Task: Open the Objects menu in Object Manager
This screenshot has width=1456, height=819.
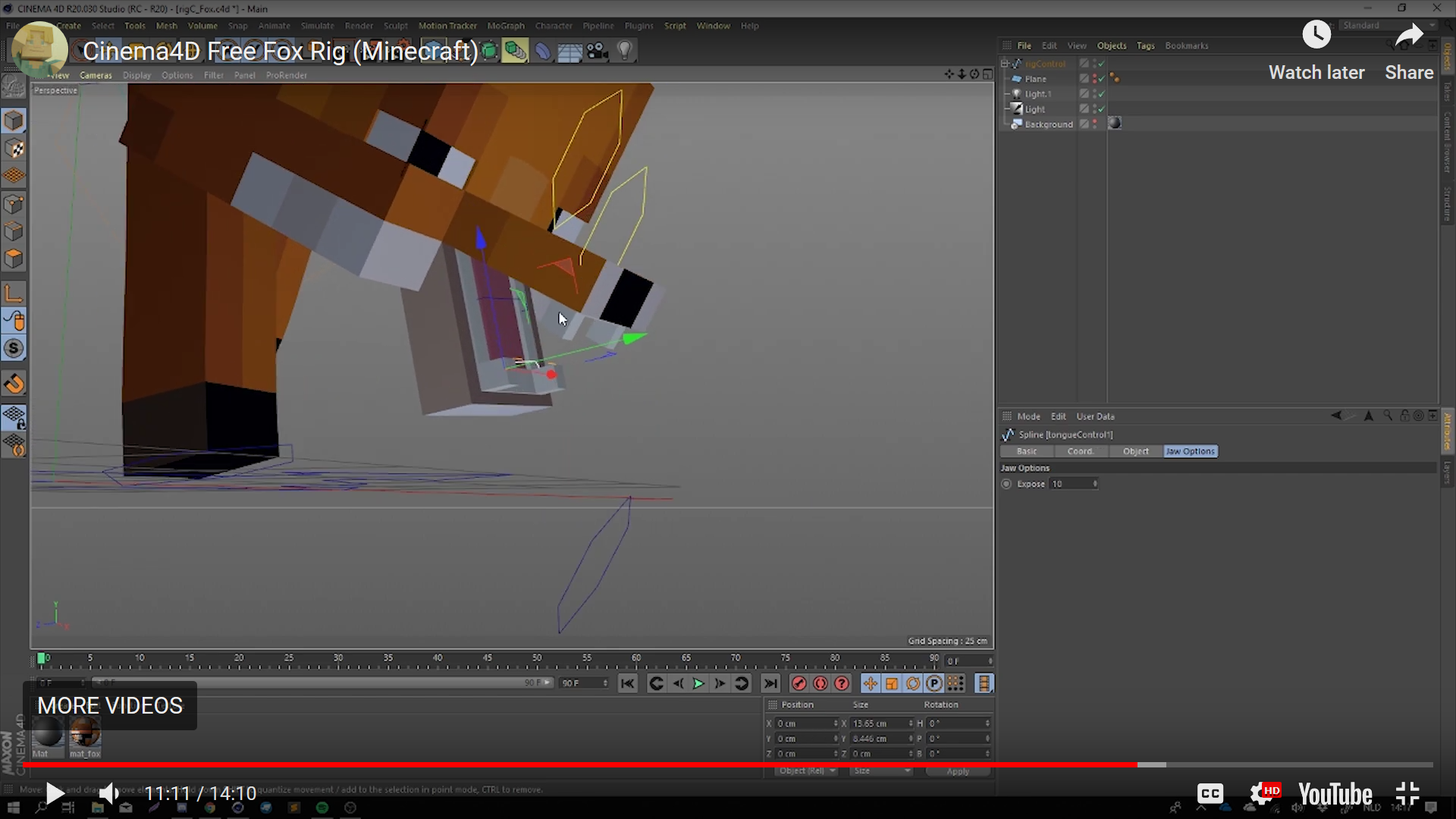Action: [1111, 45]
